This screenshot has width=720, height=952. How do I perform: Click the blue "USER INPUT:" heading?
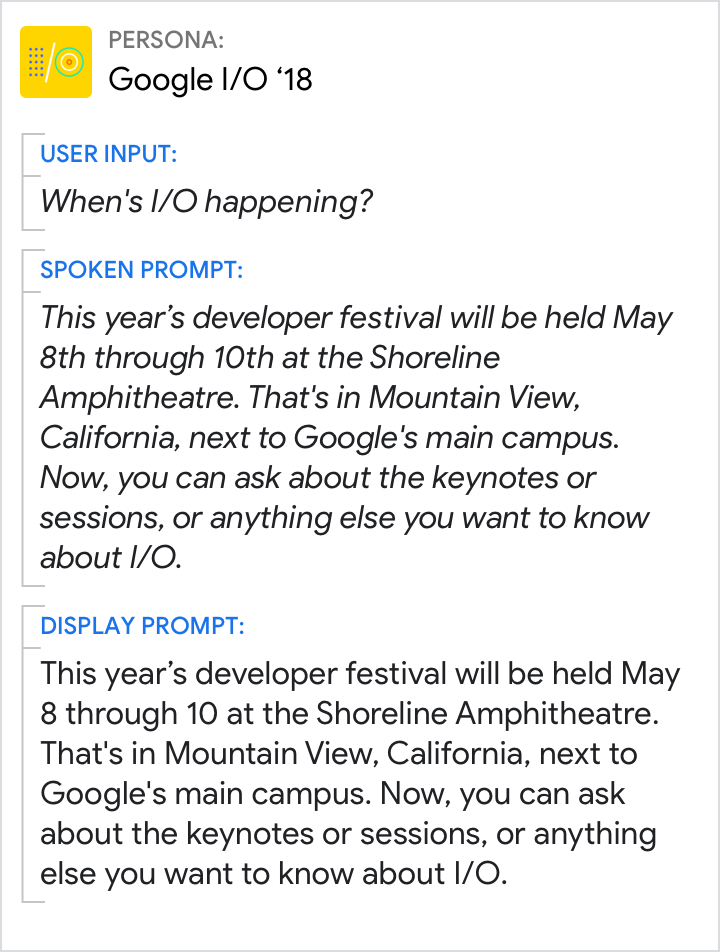tap(109, 154)
